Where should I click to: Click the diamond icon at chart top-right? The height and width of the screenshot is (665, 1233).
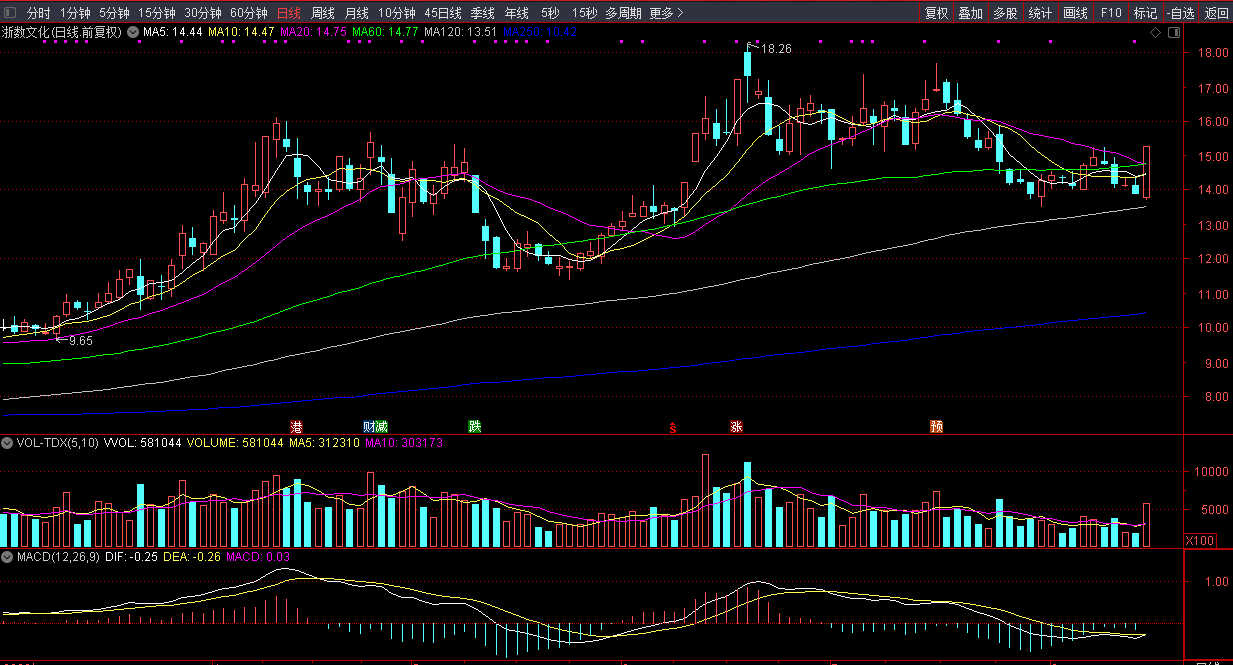(x=1155, y=33)
